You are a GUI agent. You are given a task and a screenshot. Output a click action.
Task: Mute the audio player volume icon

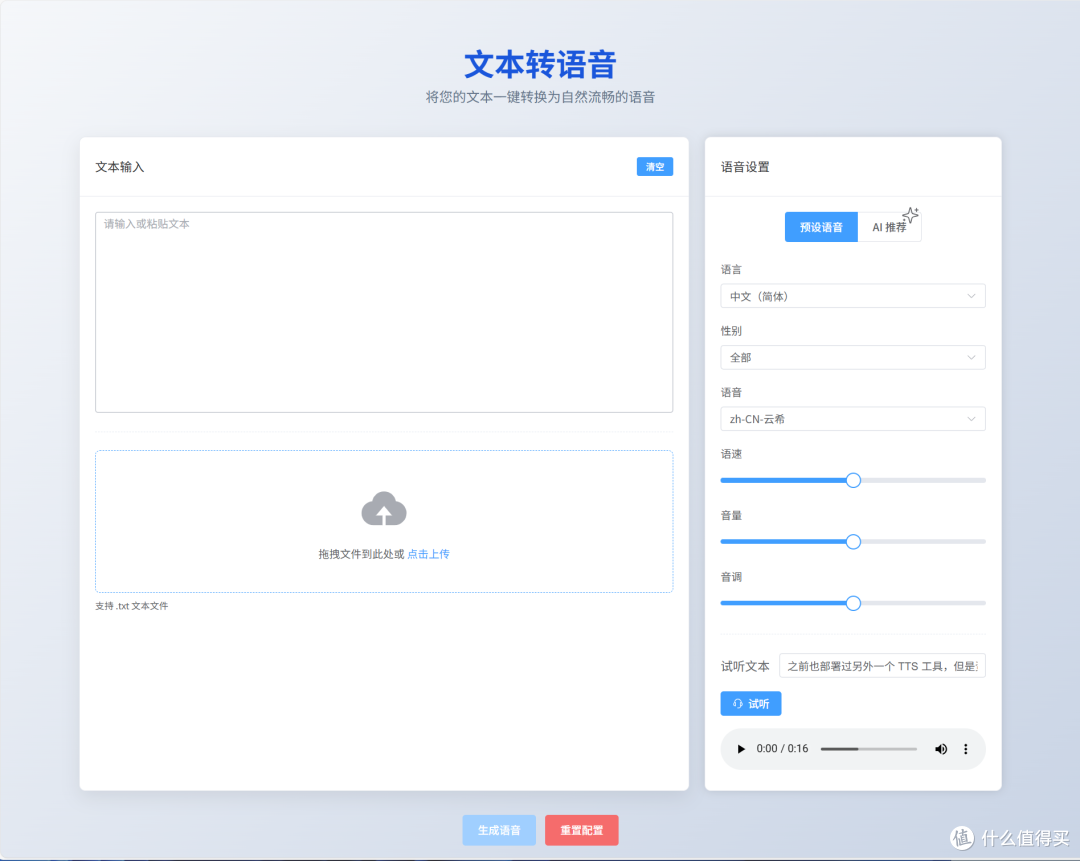940,749
